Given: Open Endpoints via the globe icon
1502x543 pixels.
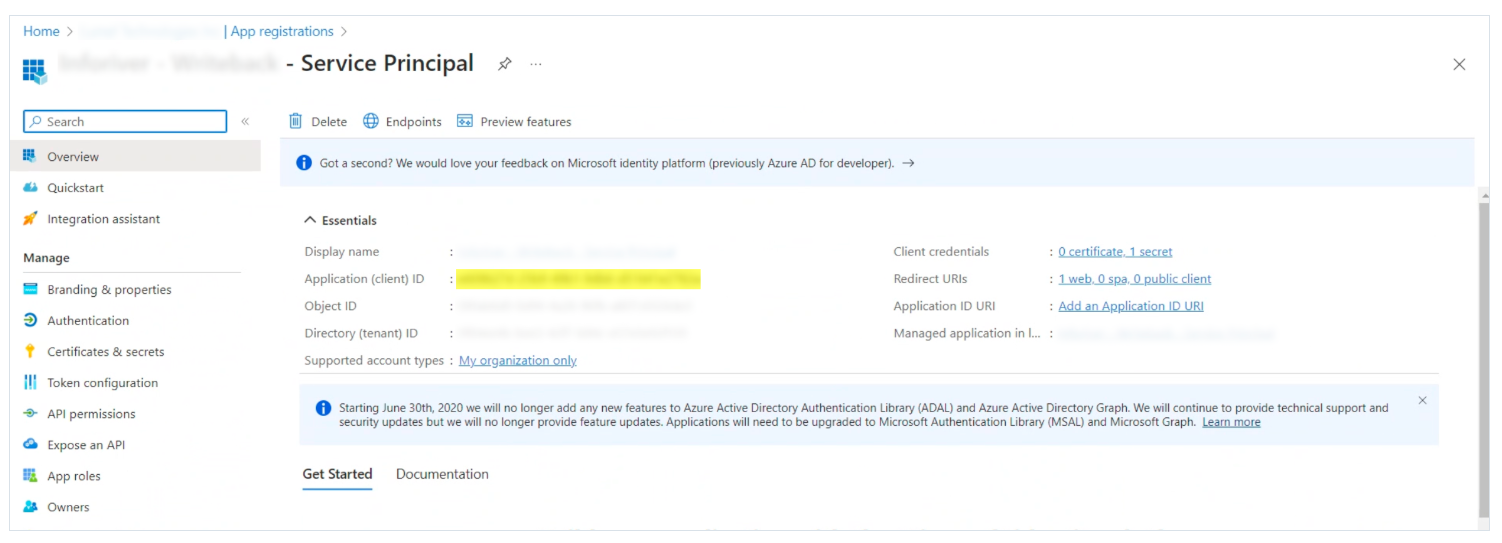Looking at the screenshot, I should (x=371, y=121).
